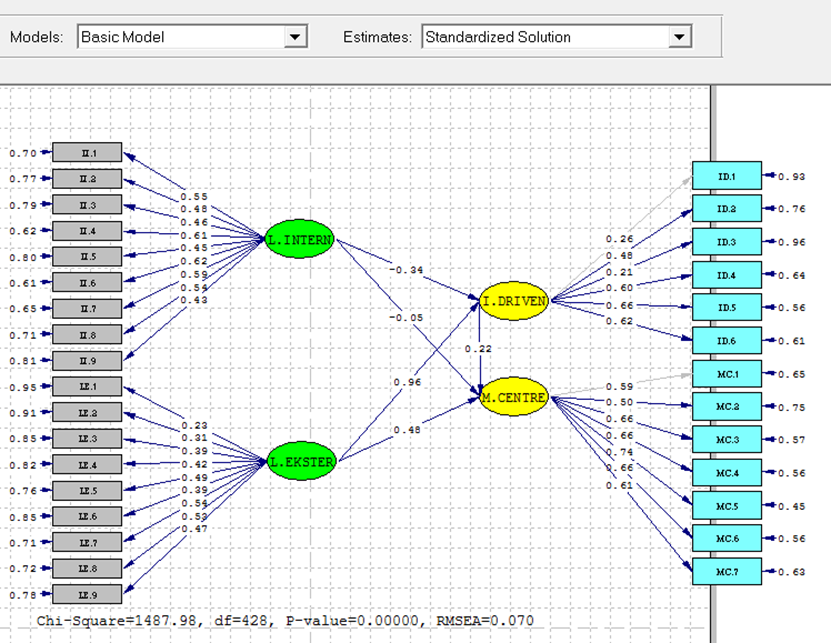Select the L.EKSTER latent variable ellipse
This screenshot has height=643, width=831.
click(302, 462)
